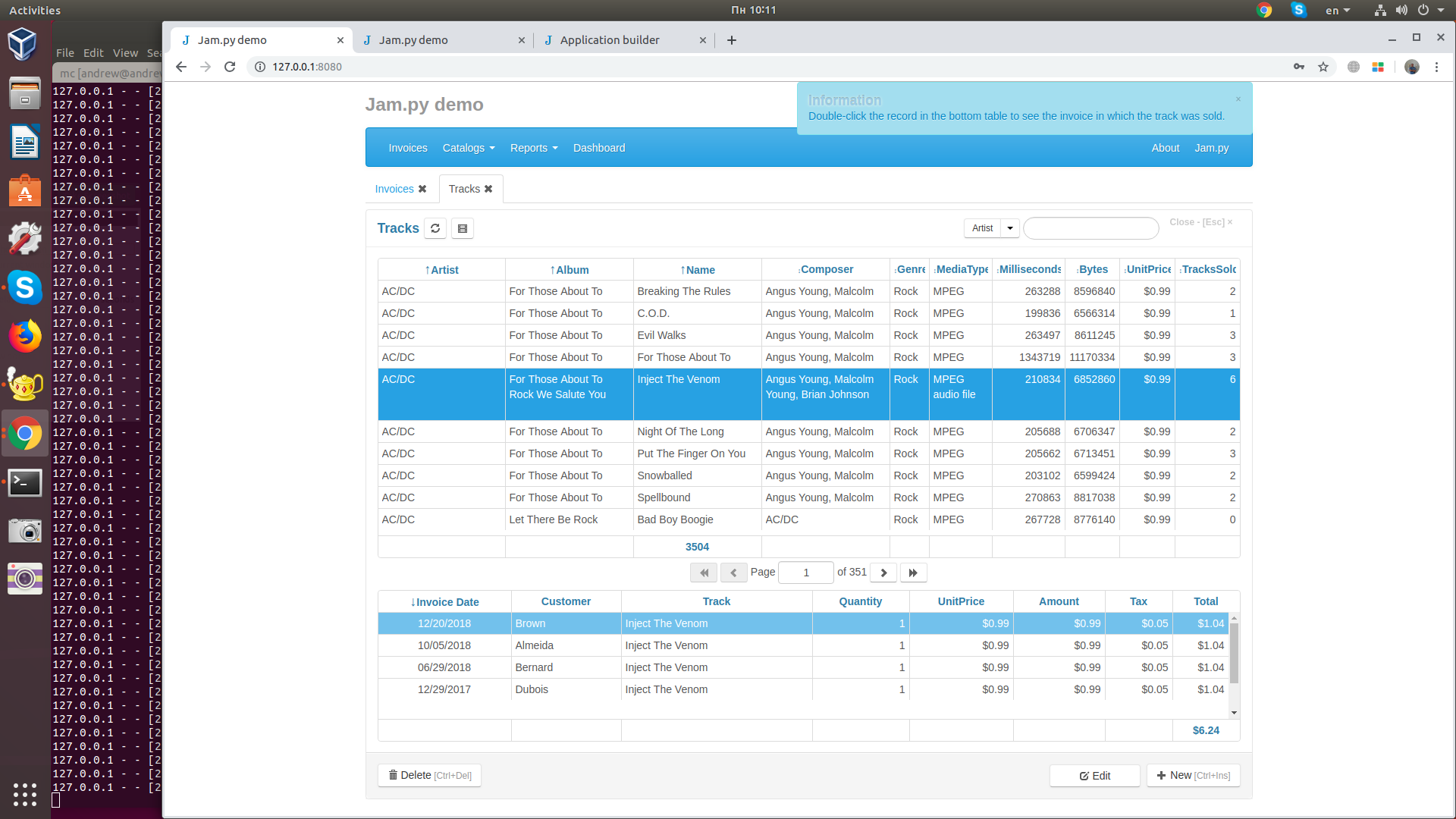Image resolution: width=1456 pixels, height=819 pixels.
Task: Sort Tracks by Composer column
Action: coord(826,269)
